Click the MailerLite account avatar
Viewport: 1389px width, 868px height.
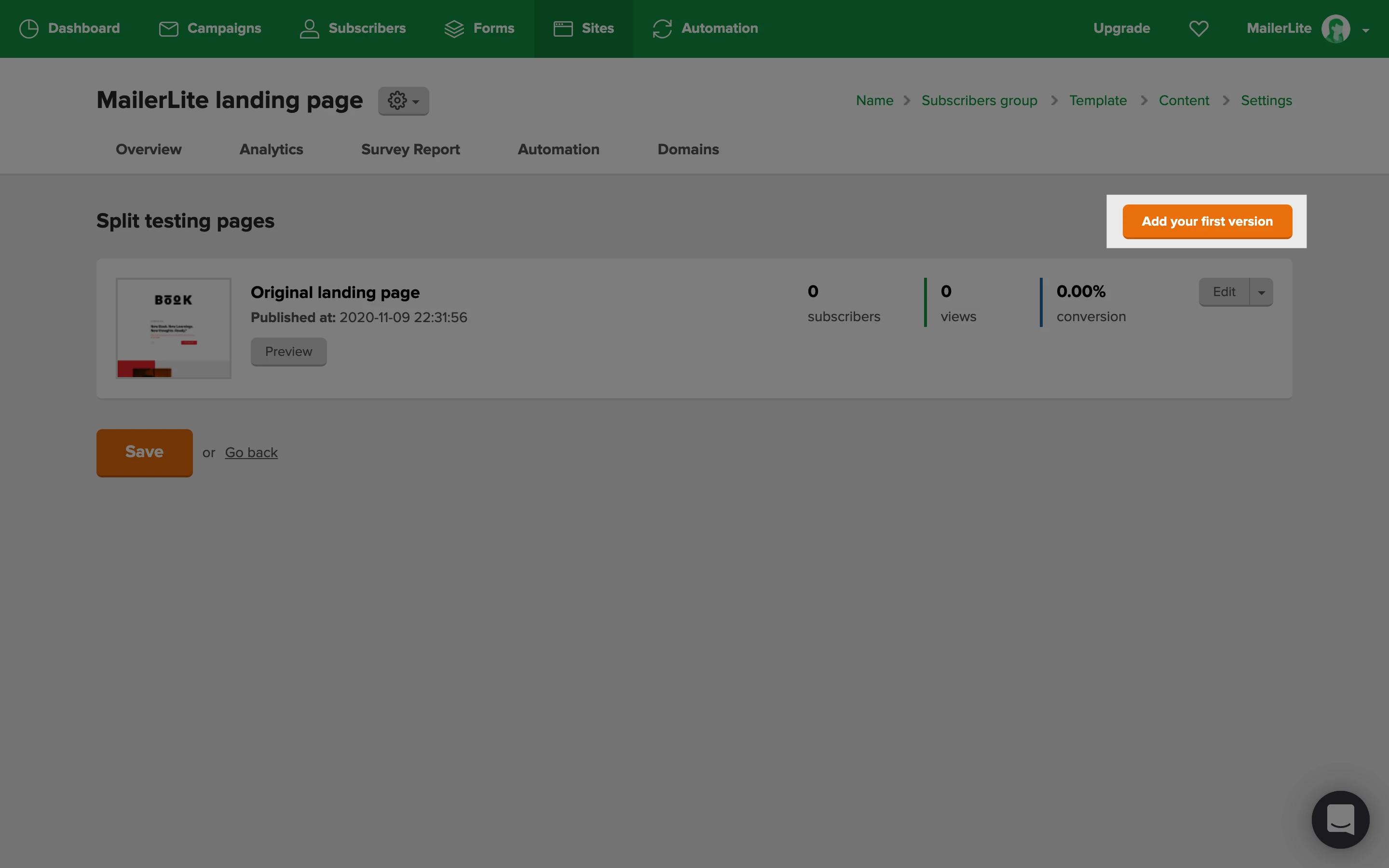pyautogui.click(x=1335, y=29)
